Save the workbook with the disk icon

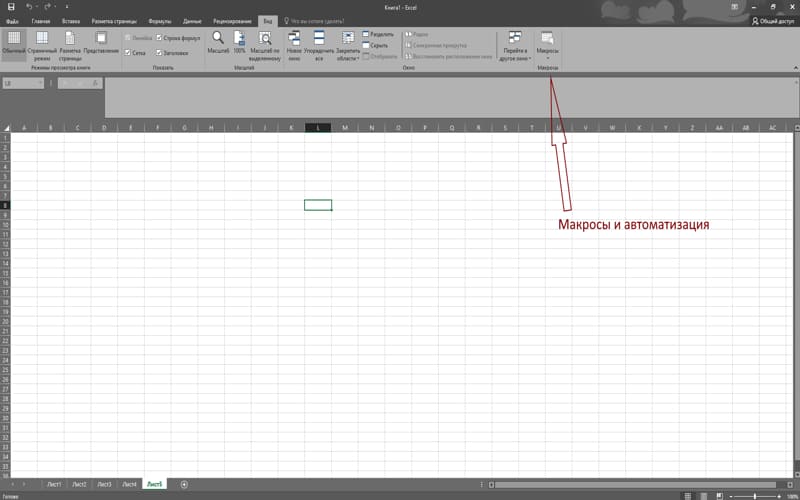(11, 7)
